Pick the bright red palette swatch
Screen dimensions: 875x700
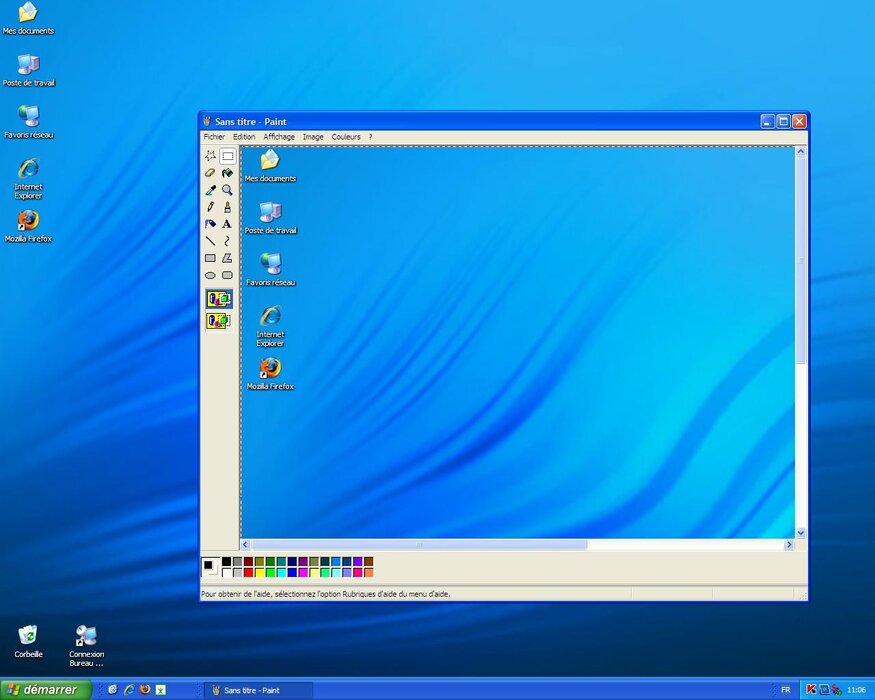[x=249, y=573]
